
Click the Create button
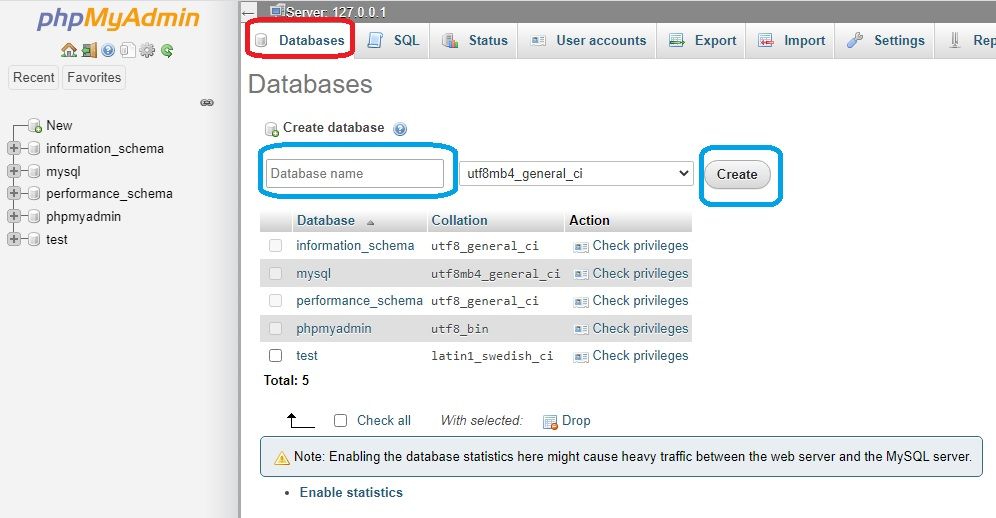click(x=737, y=175)
